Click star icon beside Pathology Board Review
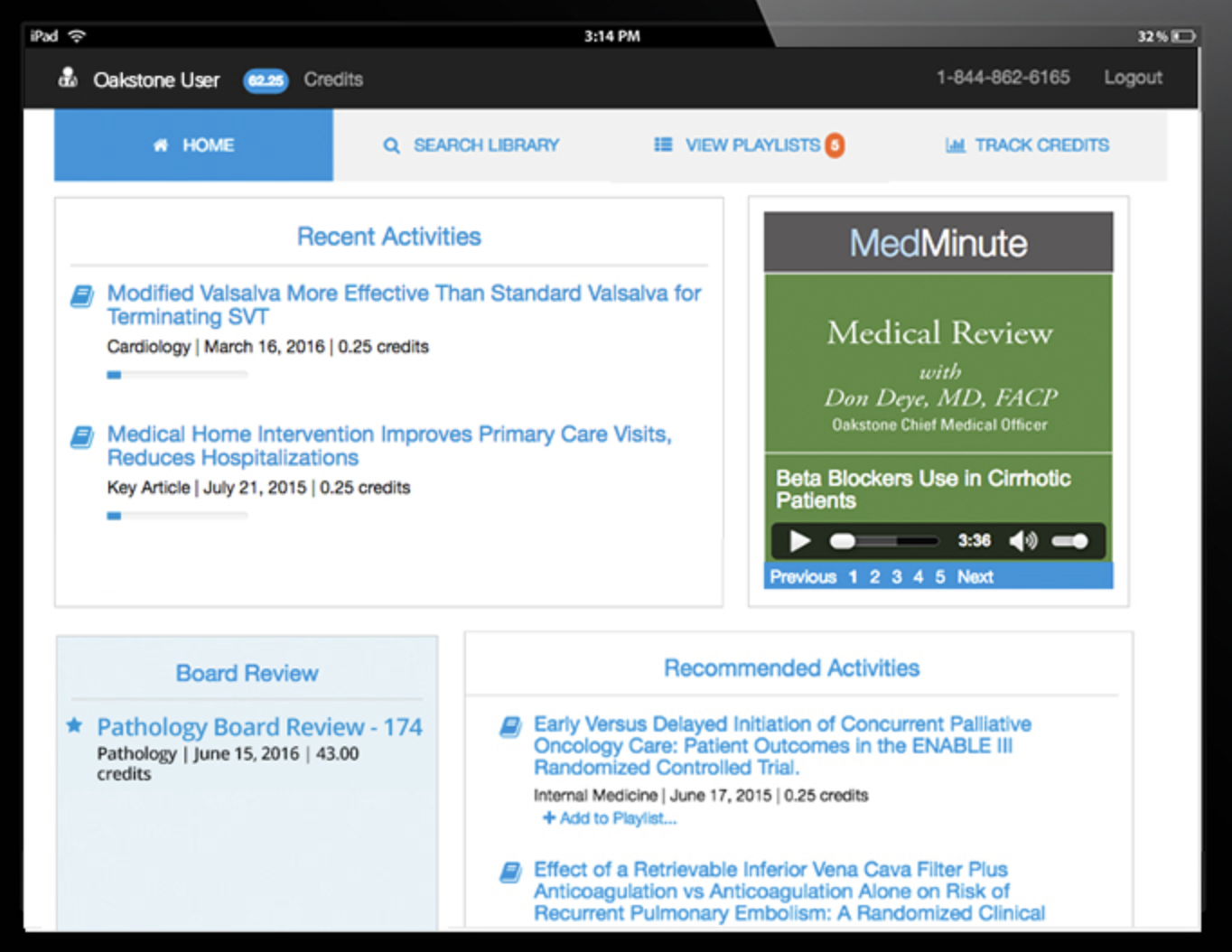The image size is (1232, 952). 75,724
